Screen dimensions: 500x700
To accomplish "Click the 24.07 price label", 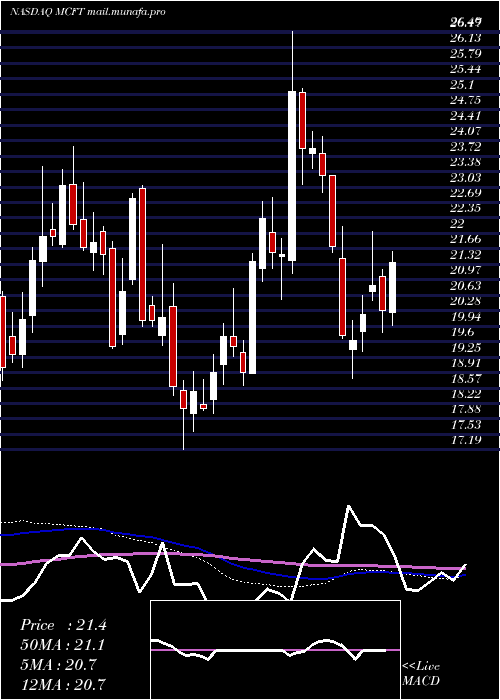I will (466, 131).
